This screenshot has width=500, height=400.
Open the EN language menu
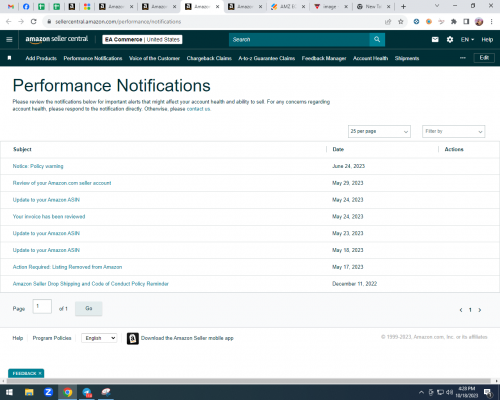coord(467,39)
